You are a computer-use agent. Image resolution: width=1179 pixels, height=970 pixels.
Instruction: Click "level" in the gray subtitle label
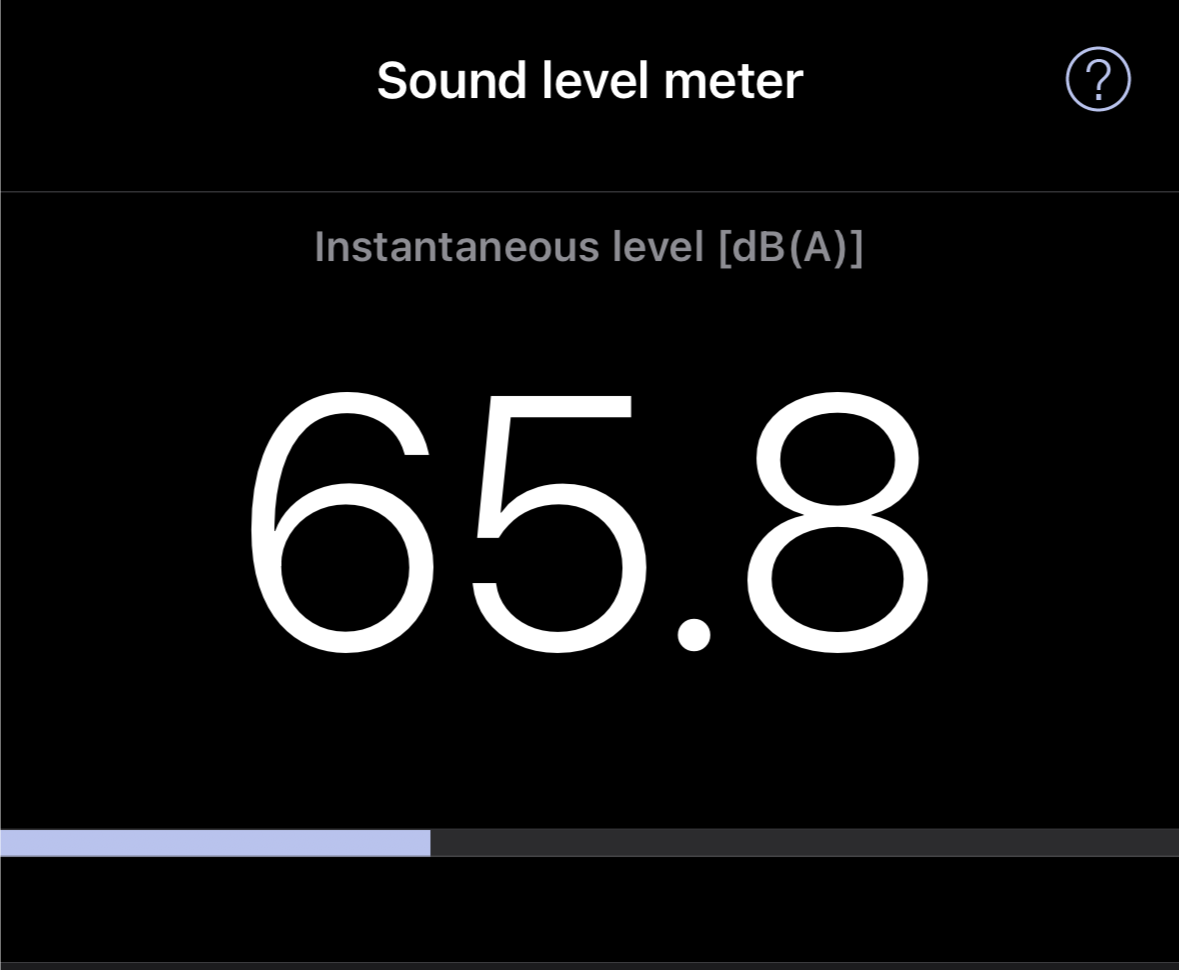(x=658, y=246)
